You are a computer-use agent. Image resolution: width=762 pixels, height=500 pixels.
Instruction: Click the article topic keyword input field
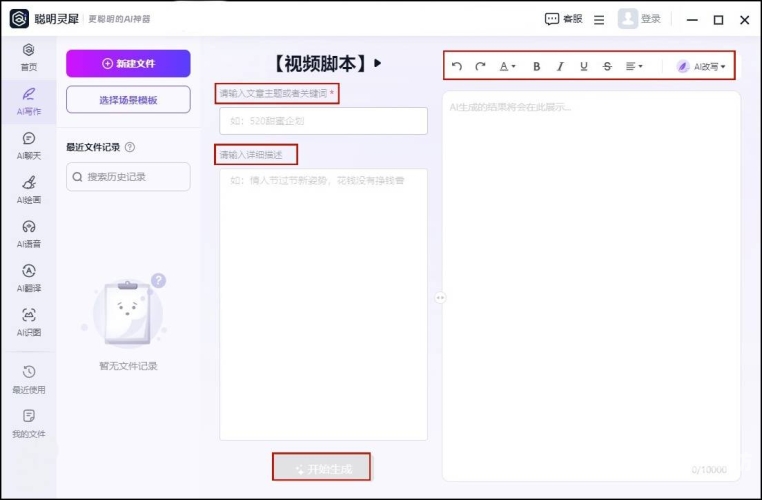(324, 121)
